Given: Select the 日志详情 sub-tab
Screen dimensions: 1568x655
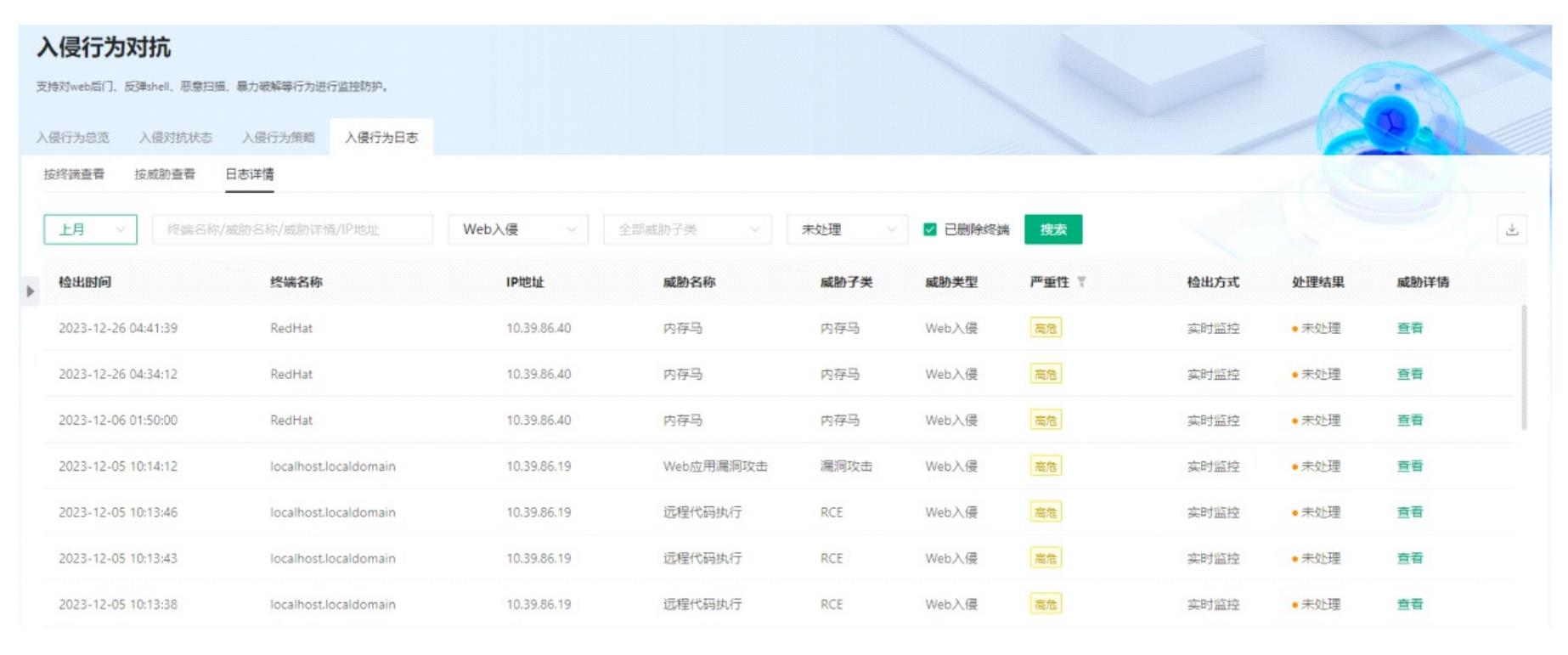Looking at the screenshot, I should 250,174.
